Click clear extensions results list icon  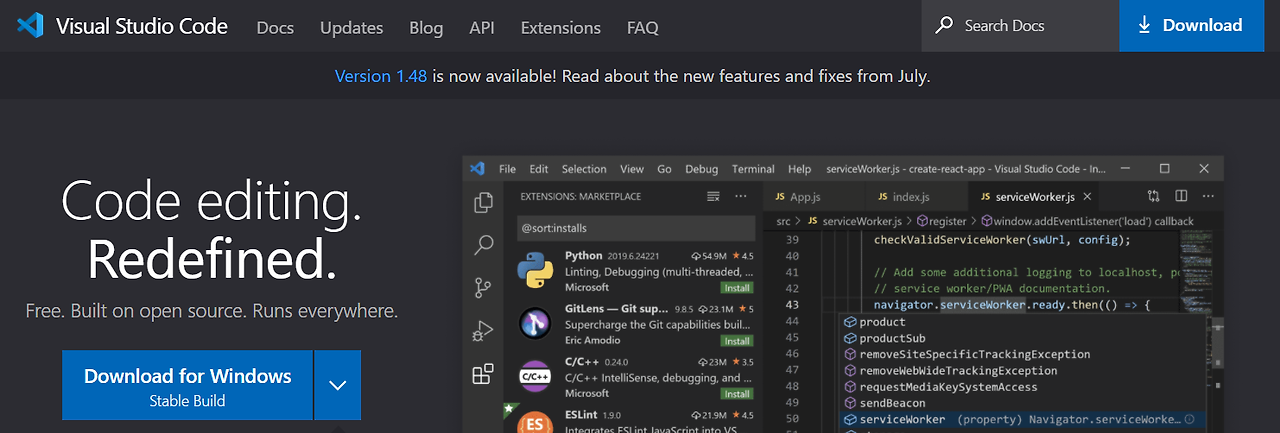click(x=713, y=196)
